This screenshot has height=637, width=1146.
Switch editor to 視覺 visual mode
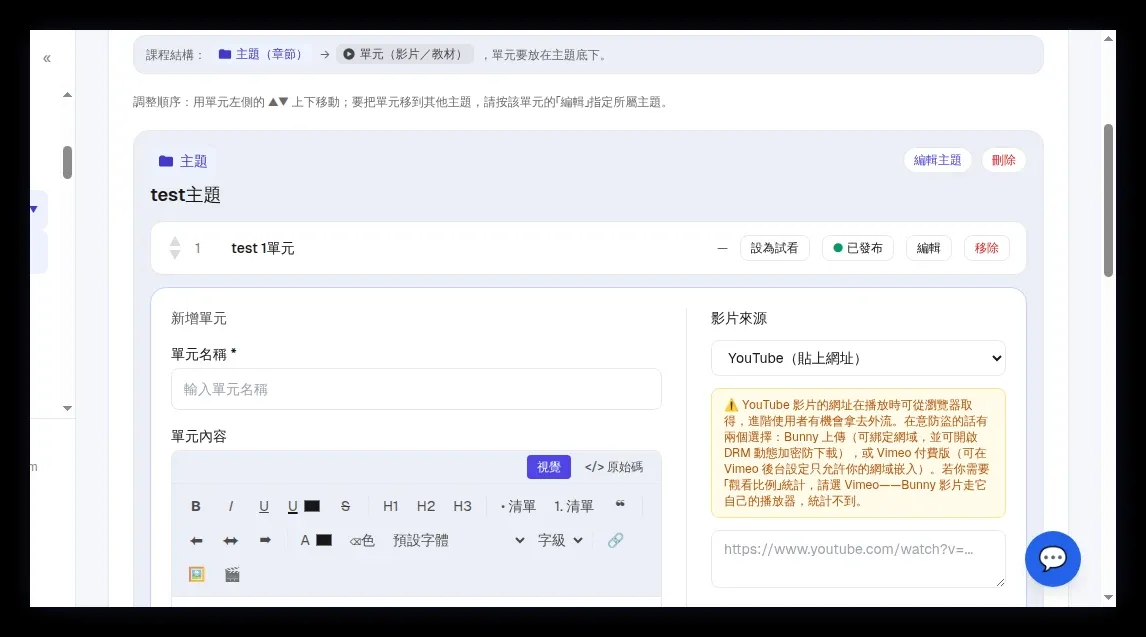(549, 467)
